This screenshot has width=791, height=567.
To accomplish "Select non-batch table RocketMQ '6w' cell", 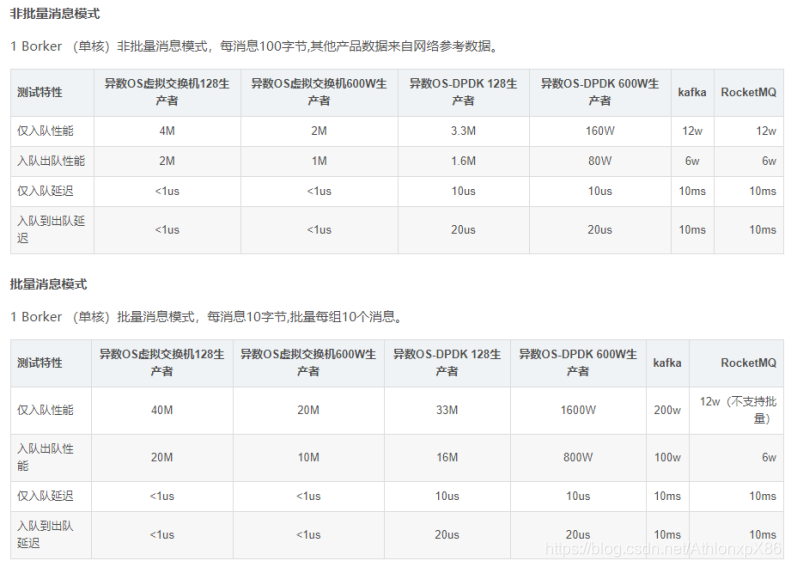I will 749,161.
